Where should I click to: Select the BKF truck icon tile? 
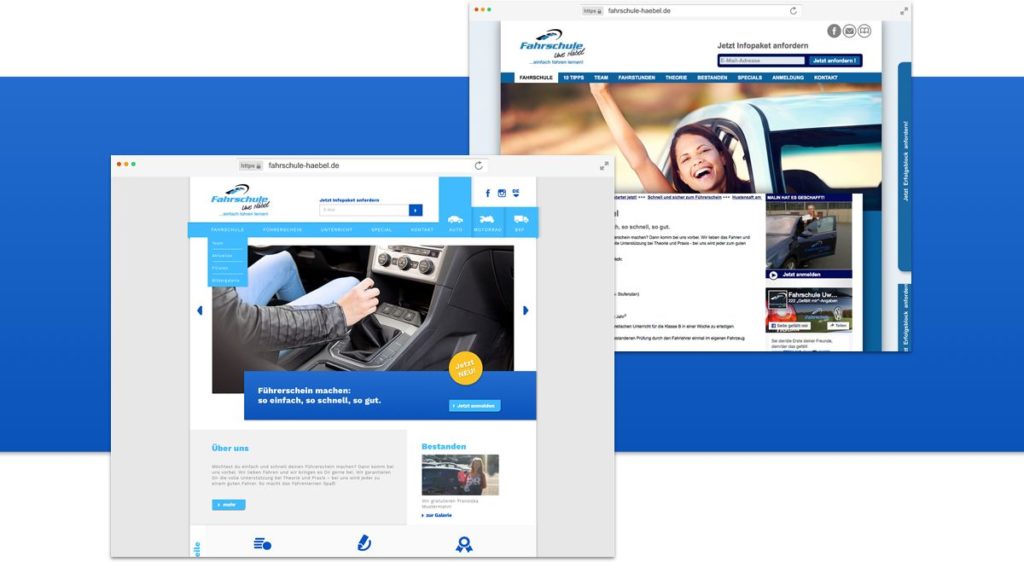[x=520, y=222]
